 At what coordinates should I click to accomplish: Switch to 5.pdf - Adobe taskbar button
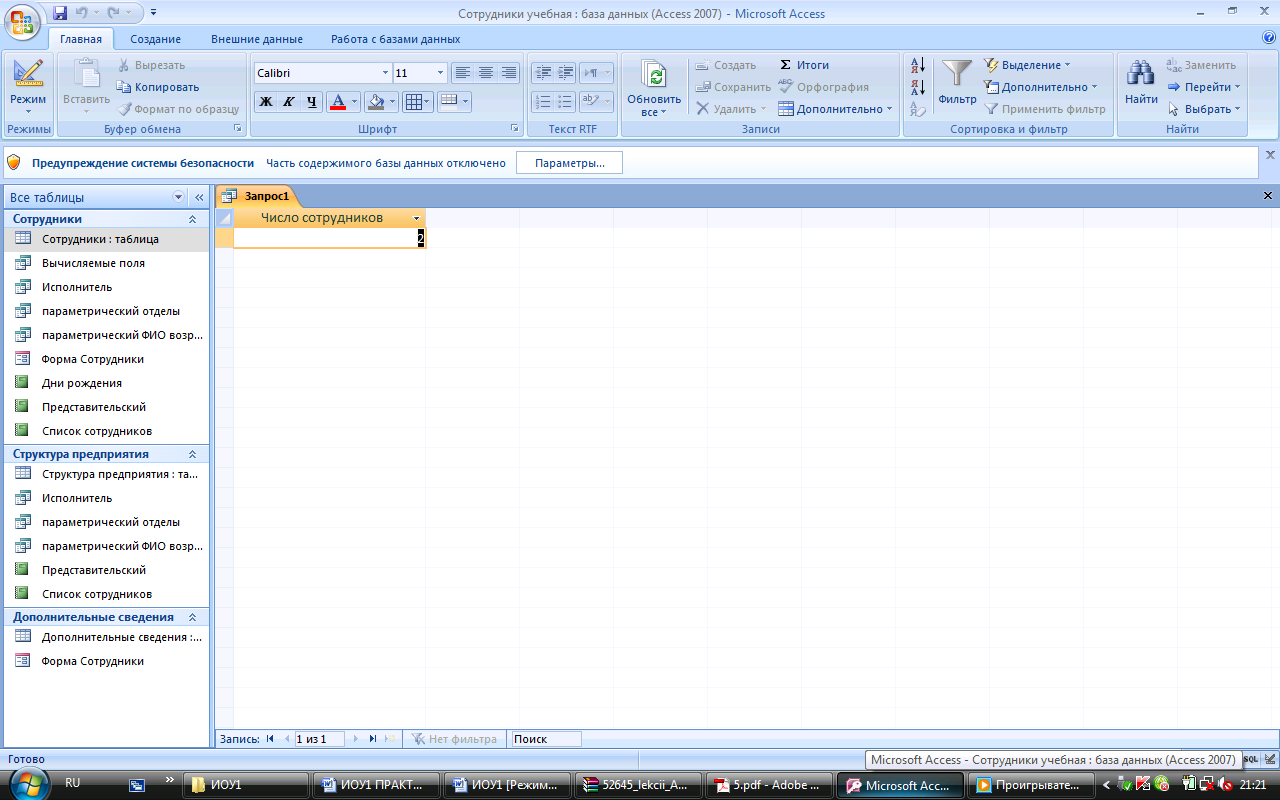point(770,785)
